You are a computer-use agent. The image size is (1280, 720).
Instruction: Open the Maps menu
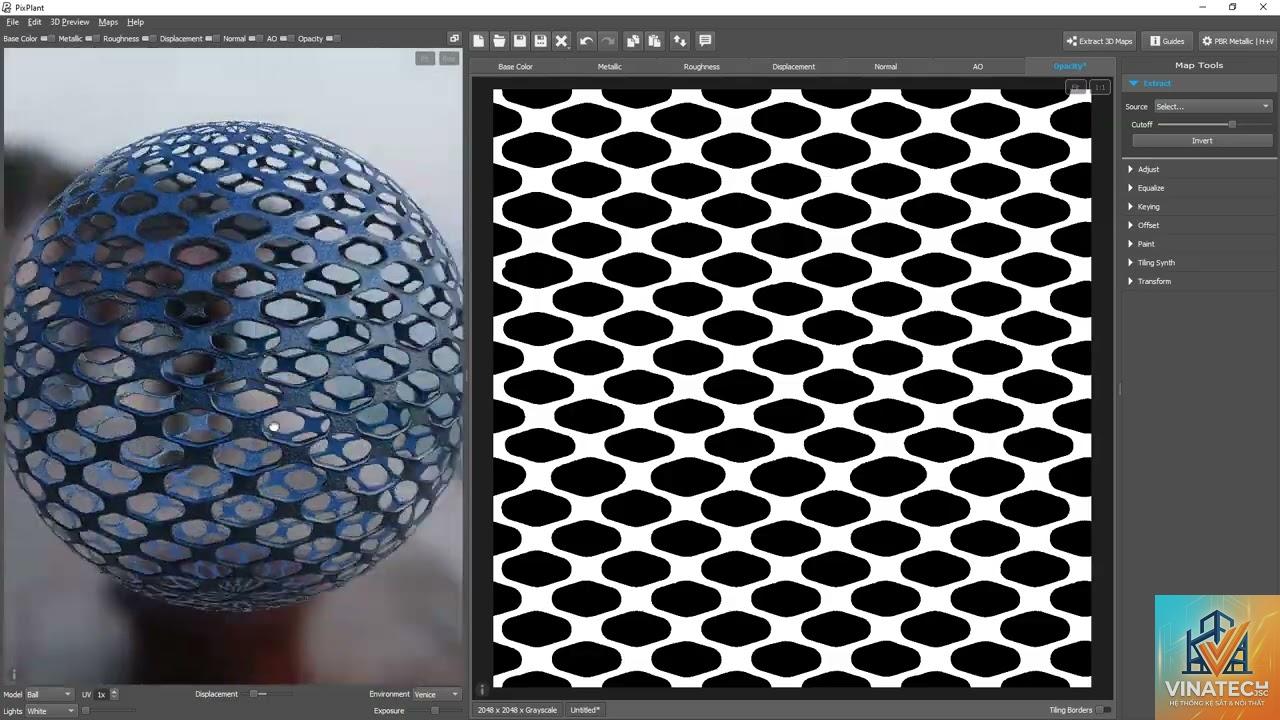coord(108,22)
